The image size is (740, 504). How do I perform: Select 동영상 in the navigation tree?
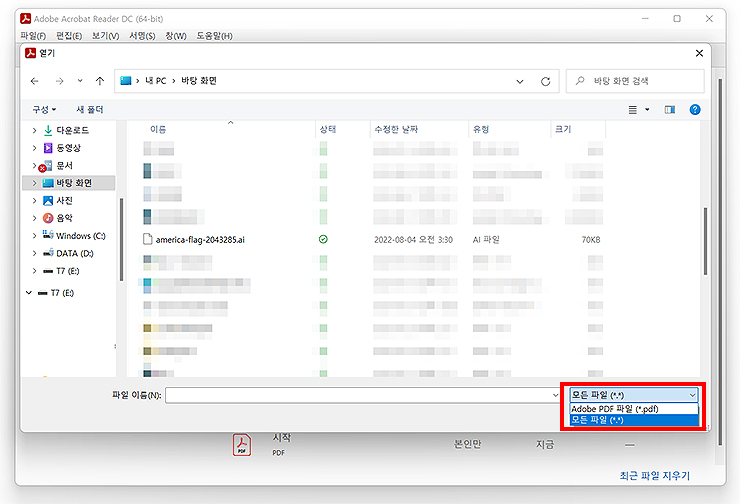(x=68, y=148)
